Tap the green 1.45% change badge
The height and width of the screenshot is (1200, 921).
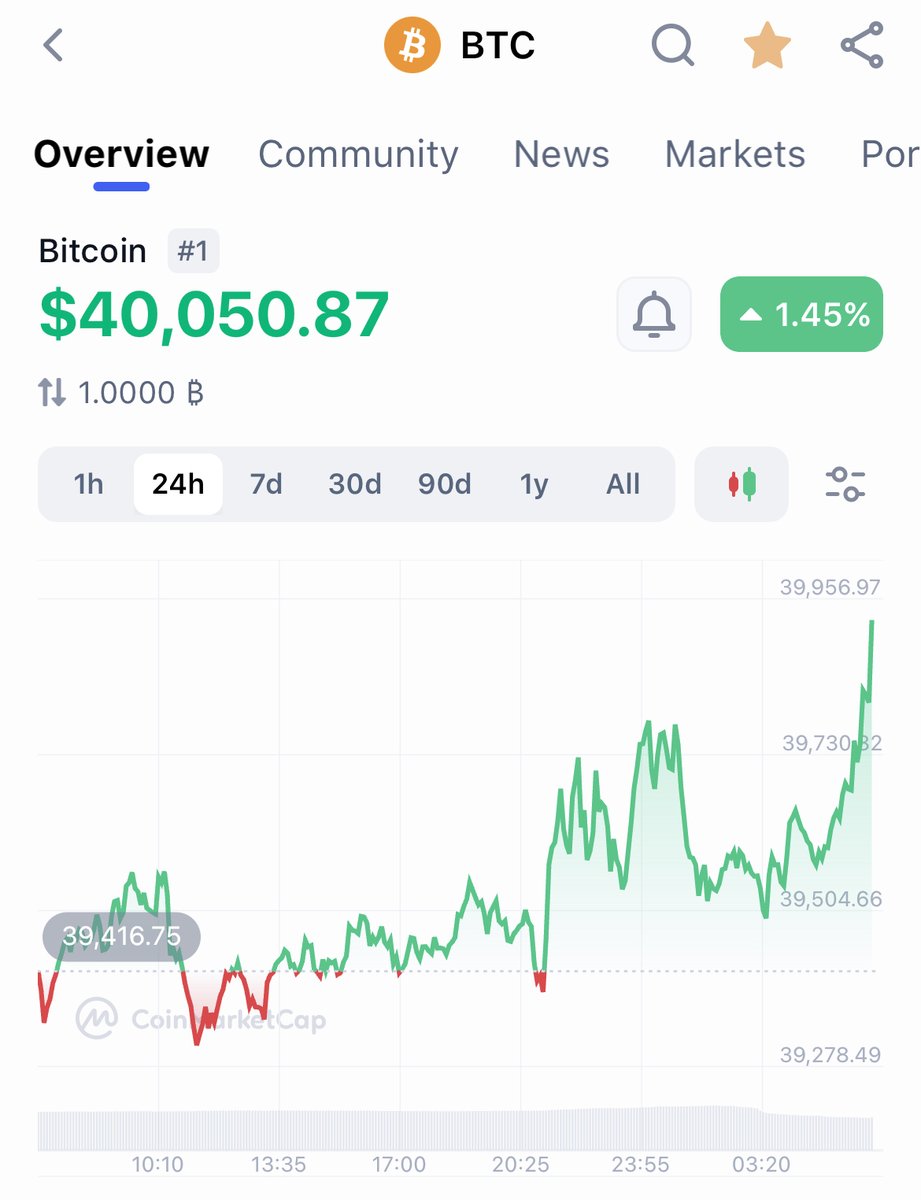click(802, 314)
